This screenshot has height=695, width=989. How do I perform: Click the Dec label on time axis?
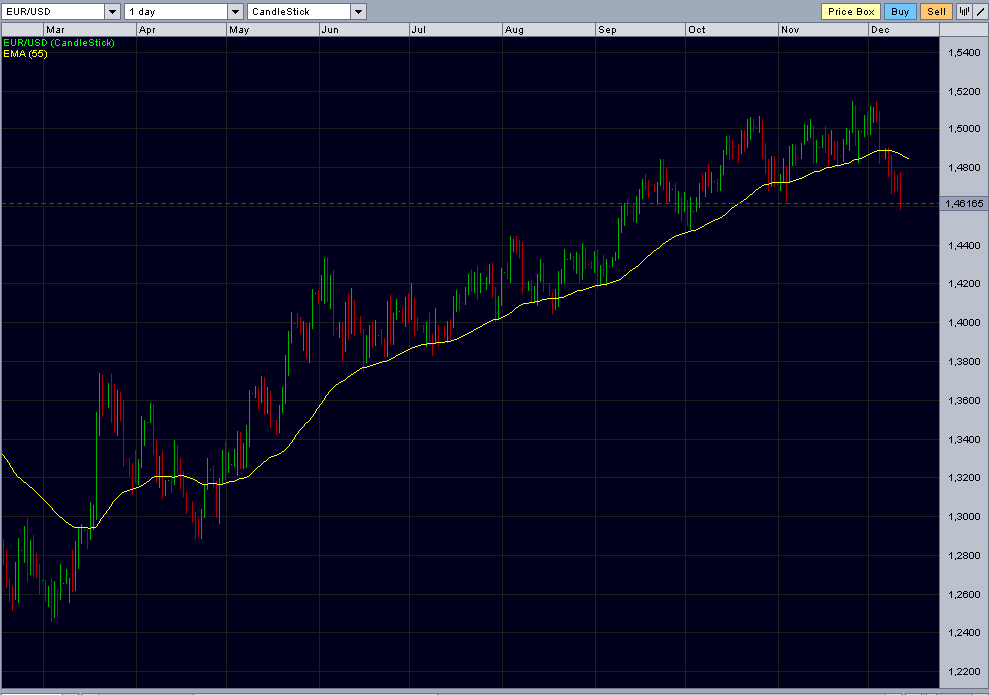[881, 30]
